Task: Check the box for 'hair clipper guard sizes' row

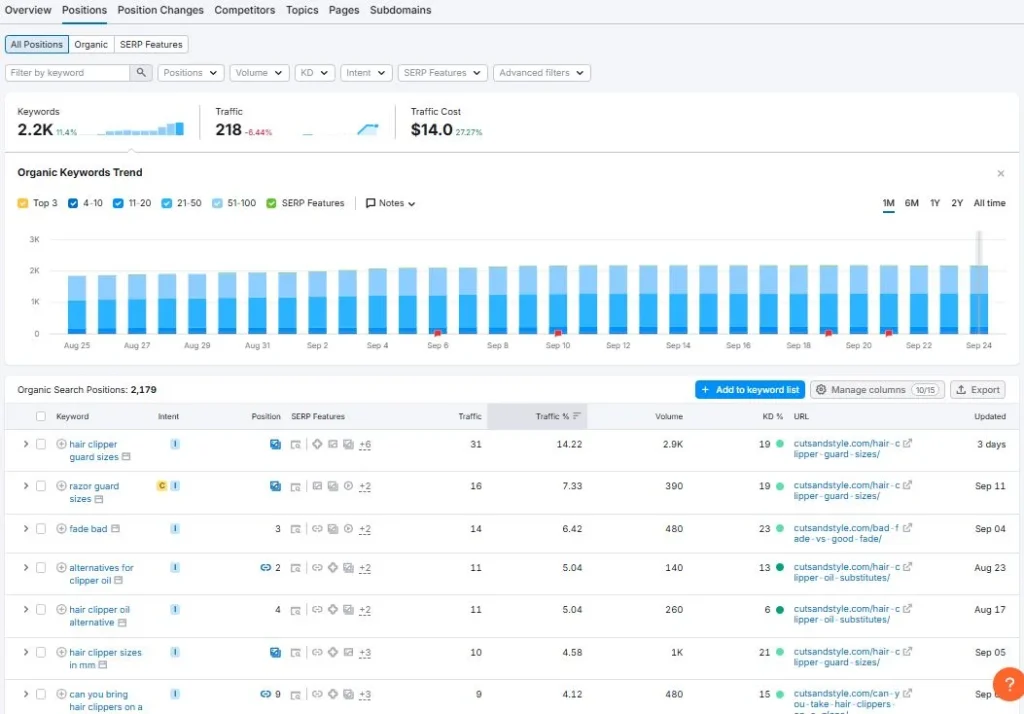Action: (40, 444)
